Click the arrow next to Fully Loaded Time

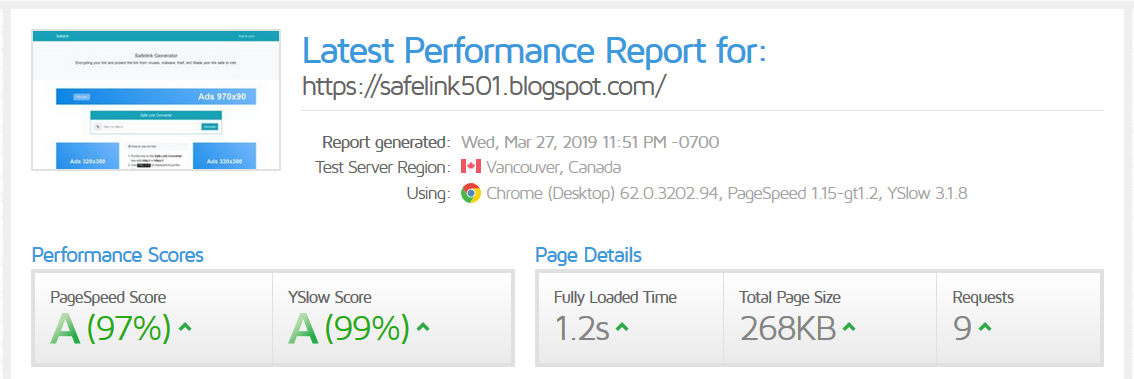point(621,328)
